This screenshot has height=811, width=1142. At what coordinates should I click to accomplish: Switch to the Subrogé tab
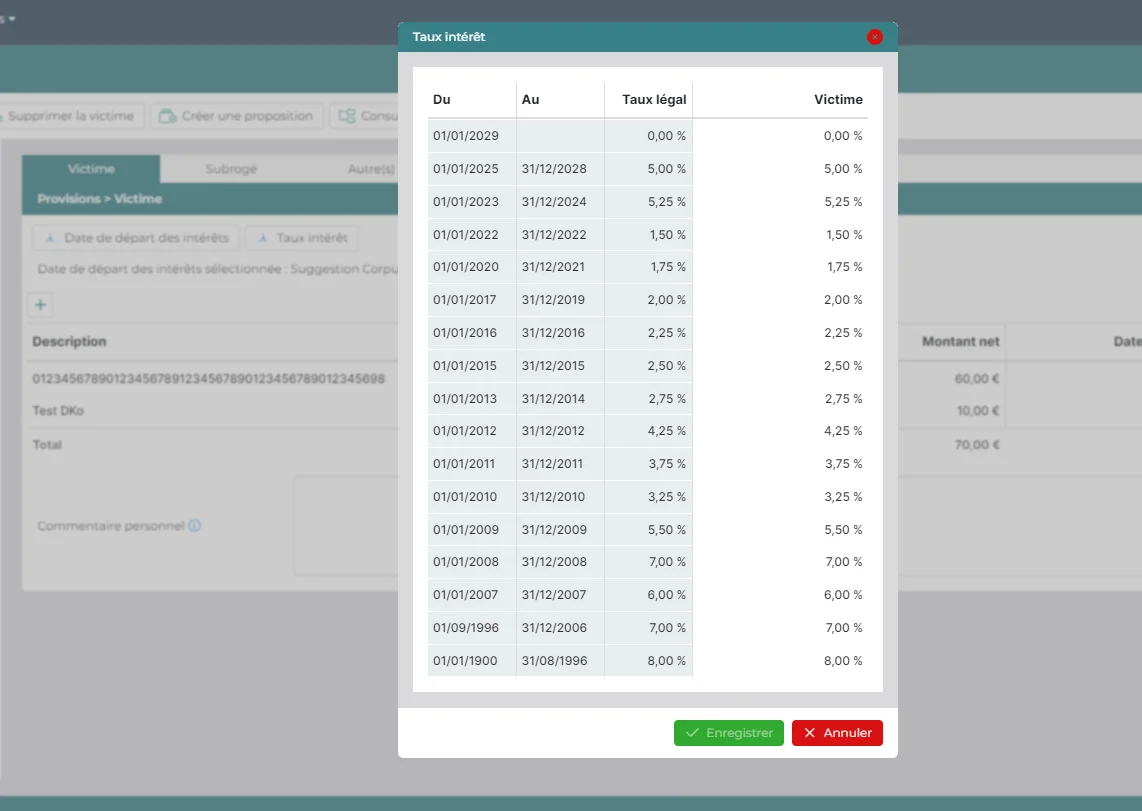[x=231, y=169]
